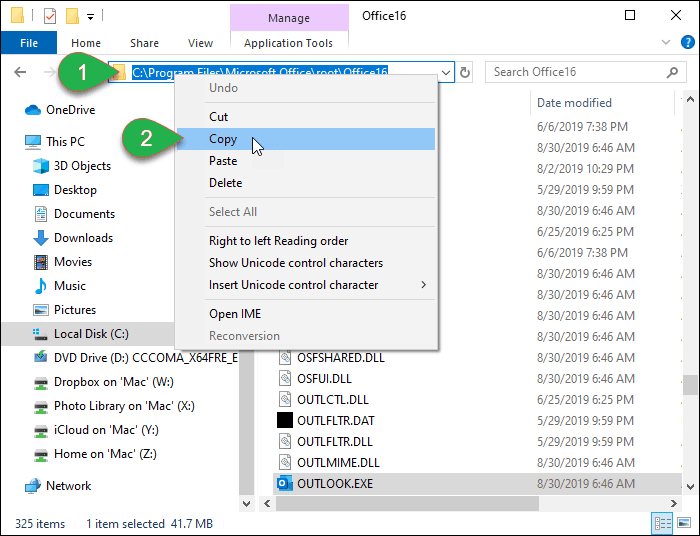Choose Delete in the context menu
700x536 pixels.
click(x=306, y=183)
